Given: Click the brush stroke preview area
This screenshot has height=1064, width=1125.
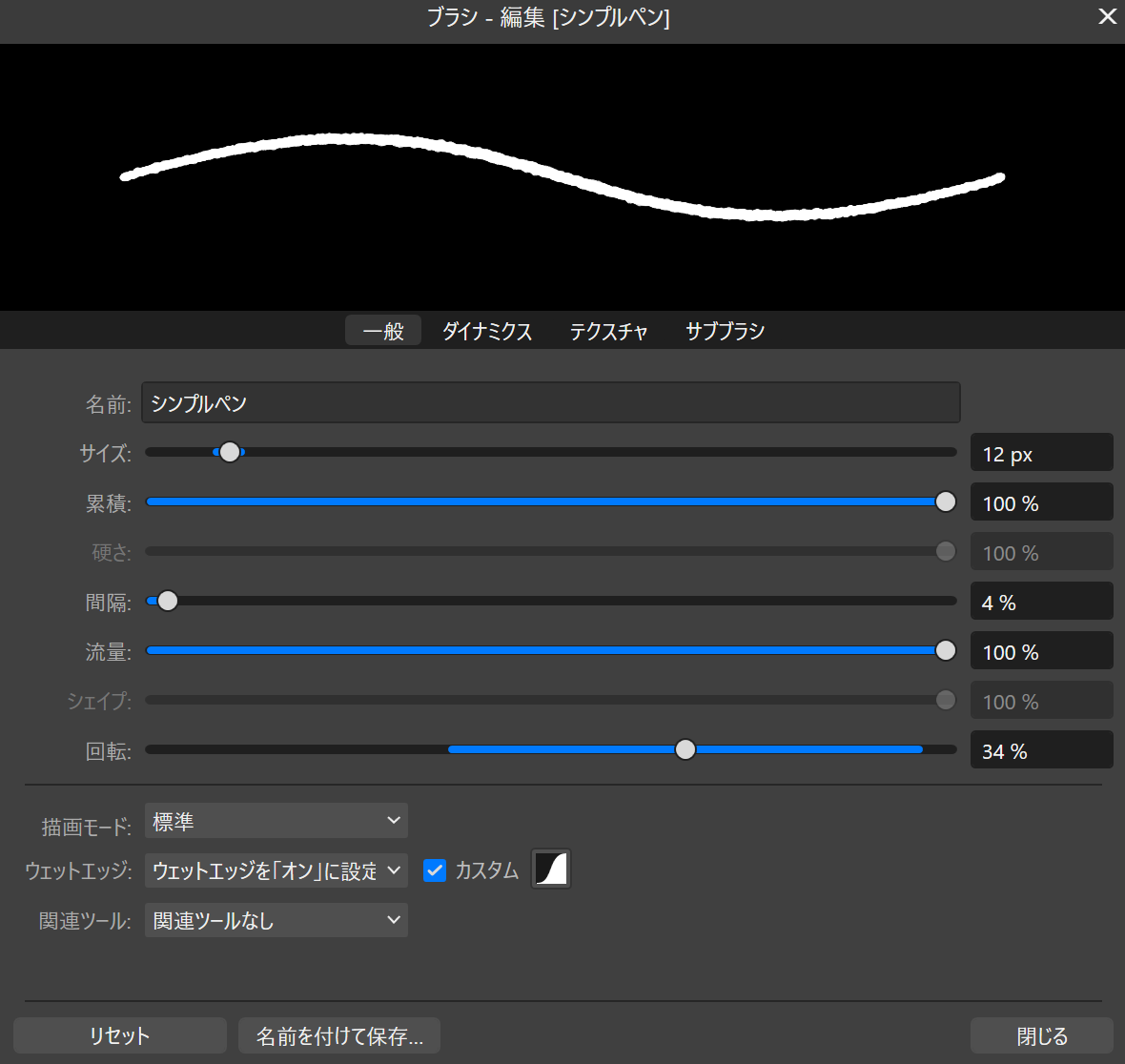Looking at the screenshot, I should (x=562, y=176).
